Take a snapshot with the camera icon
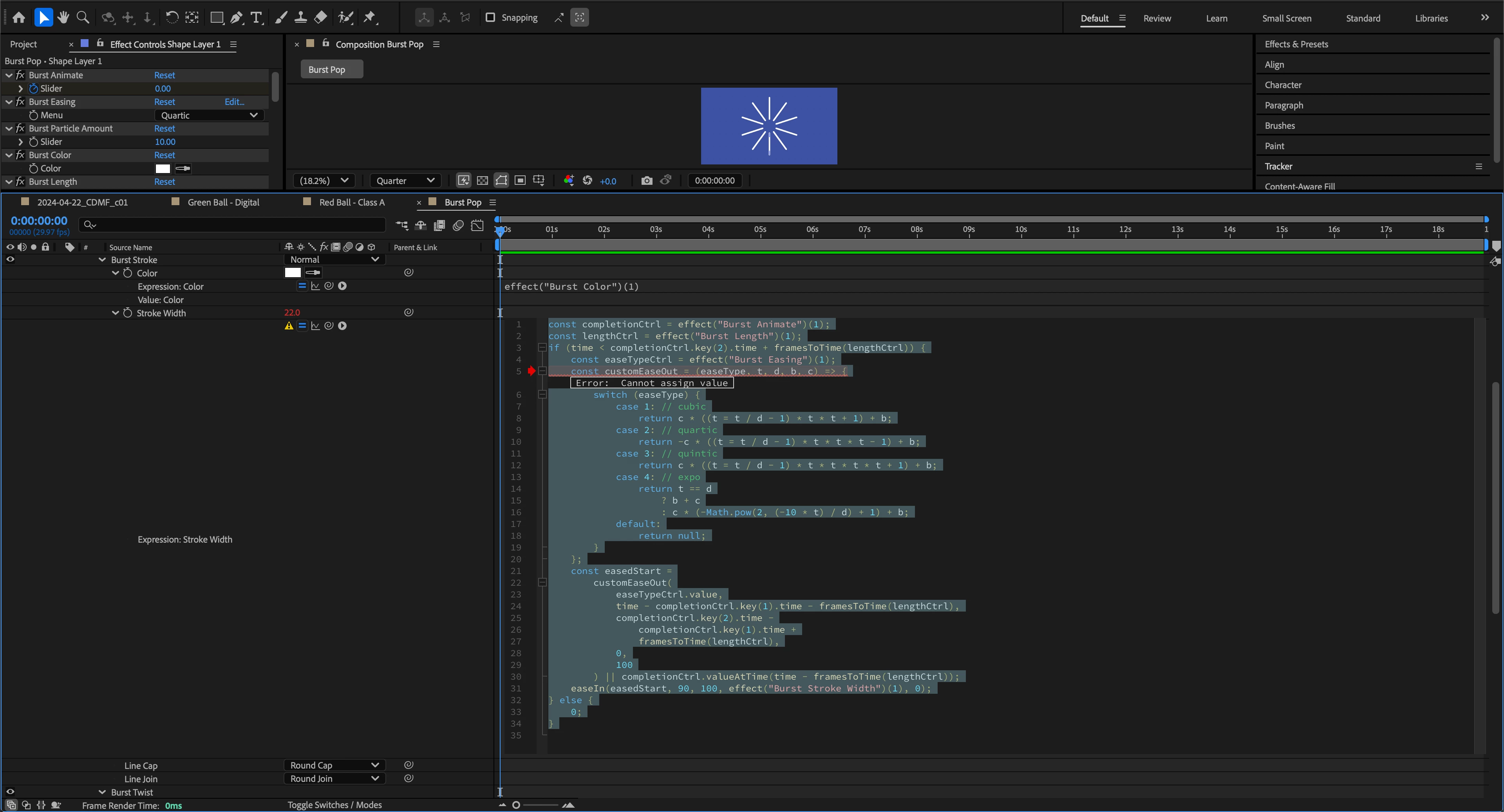Screen dimensions: 1504x812 [x=646, y=180]
